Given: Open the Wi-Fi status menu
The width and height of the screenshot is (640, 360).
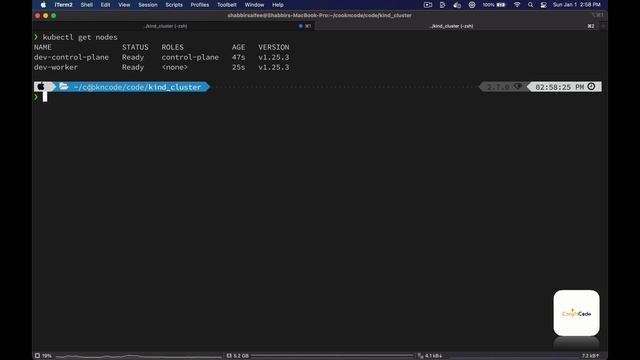Looking at the screenshot, I should 517,5.
